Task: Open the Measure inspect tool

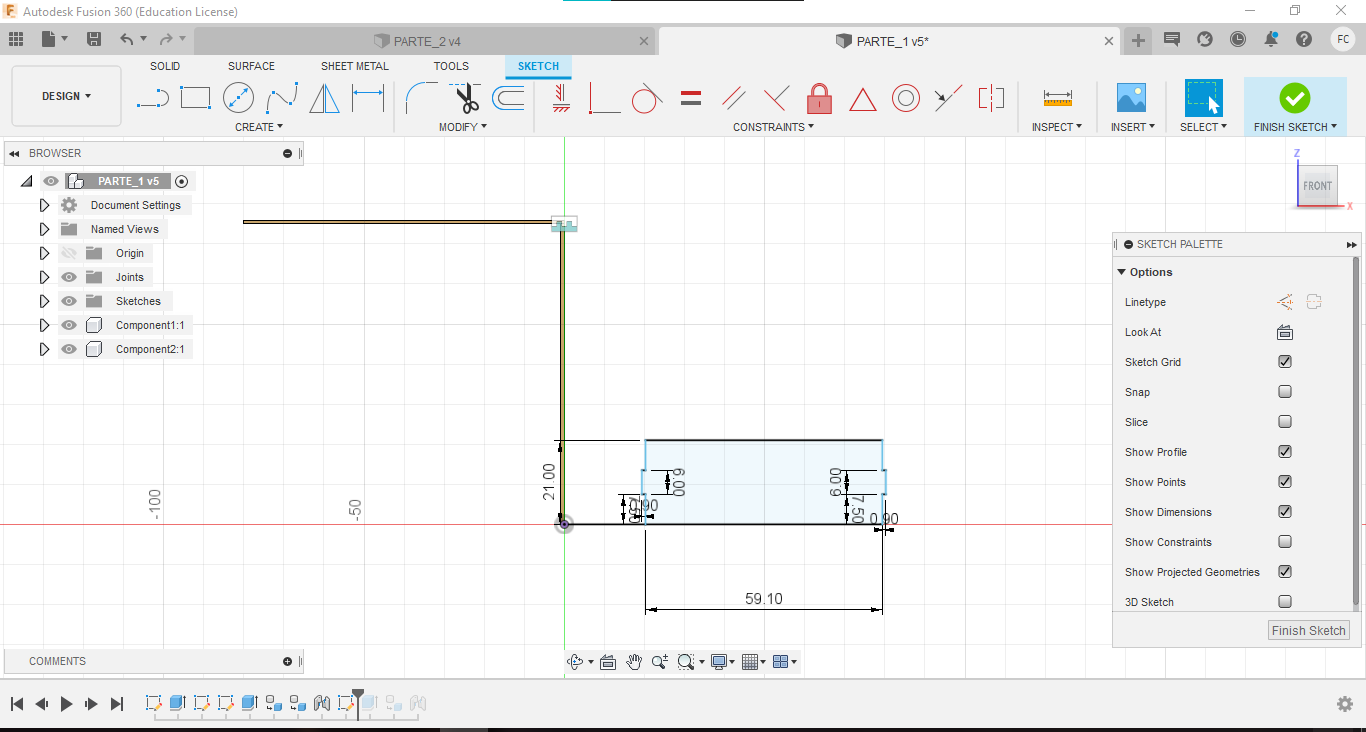Action: (1057, 98)
